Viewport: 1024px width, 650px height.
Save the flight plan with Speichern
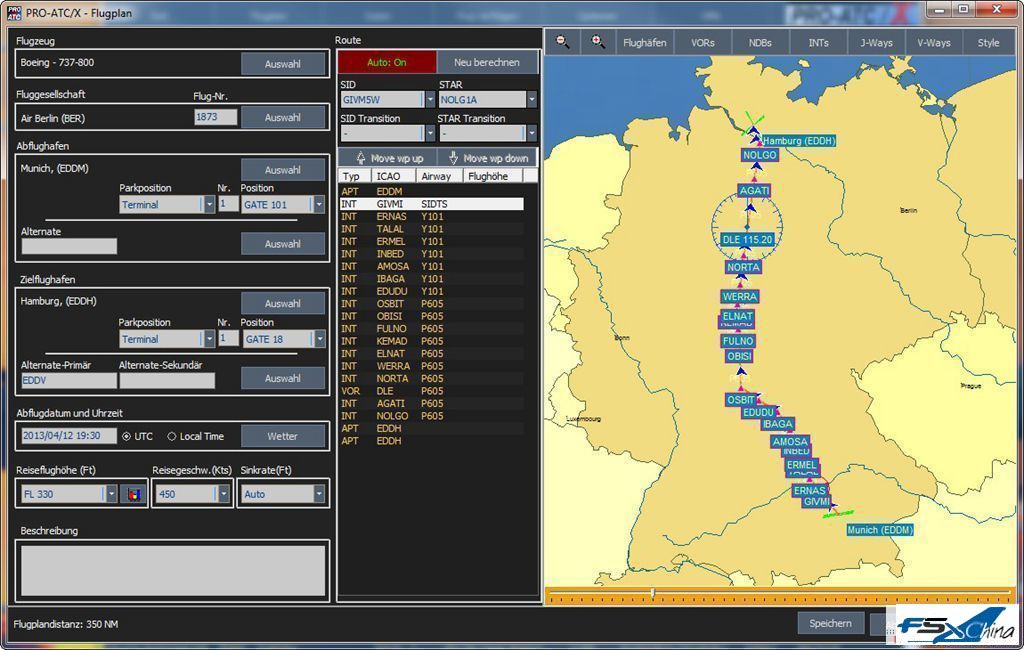[831, 623]
